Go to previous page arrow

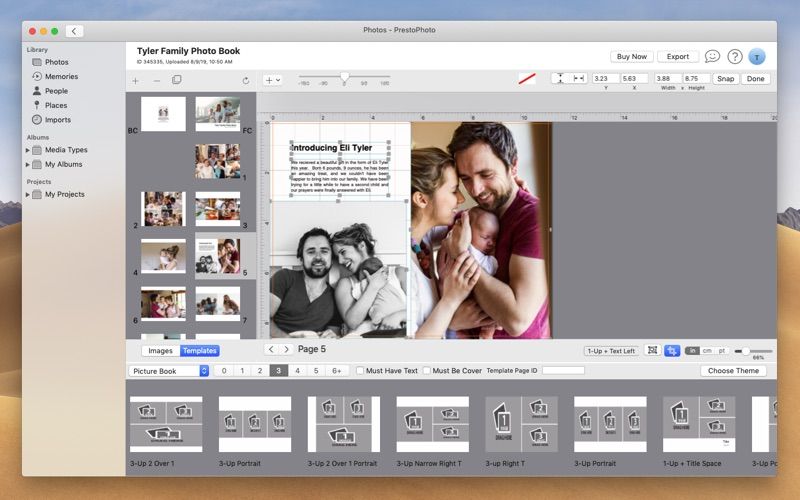point(271,349)
